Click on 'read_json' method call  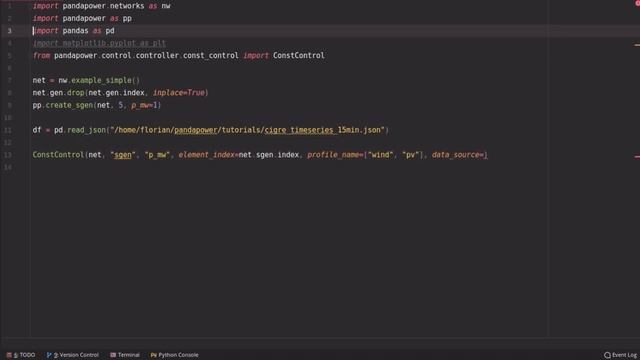86,130
